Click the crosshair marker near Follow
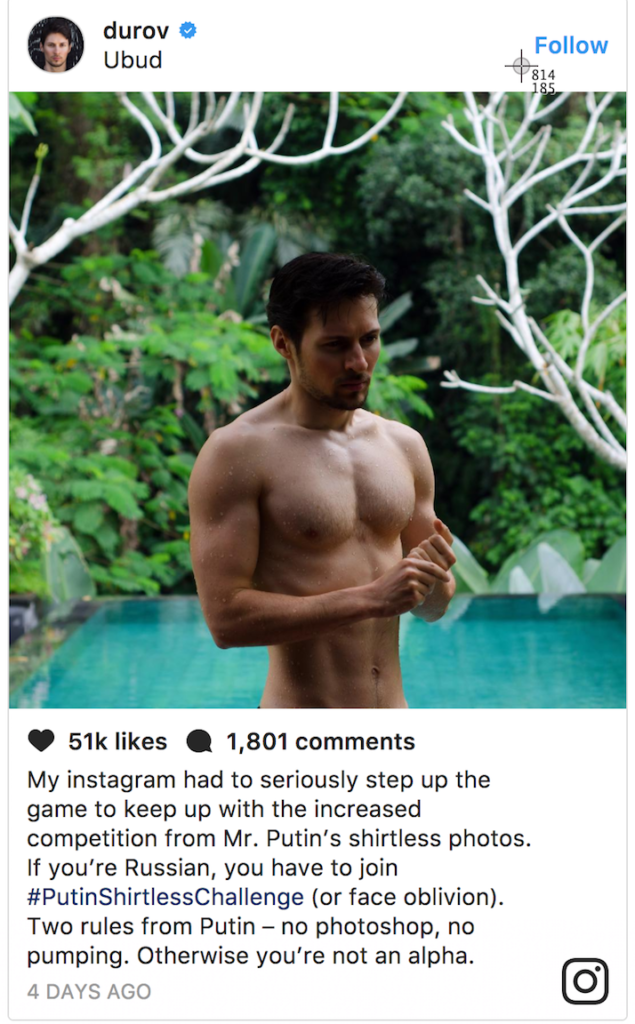This screenshot has height=1024, width=635. [x=520, y=66]
